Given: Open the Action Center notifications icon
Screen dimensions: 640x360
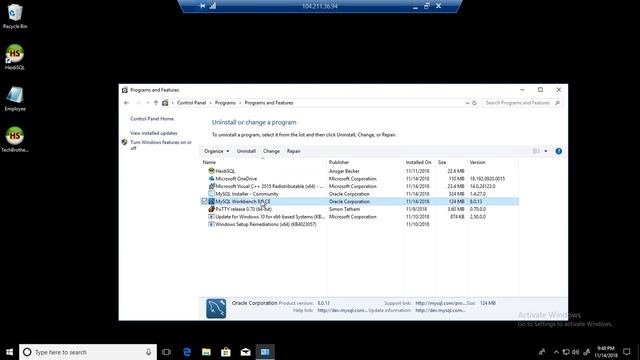Looking at the screenshot, I should pyautogui.click(x=627, y=352).
